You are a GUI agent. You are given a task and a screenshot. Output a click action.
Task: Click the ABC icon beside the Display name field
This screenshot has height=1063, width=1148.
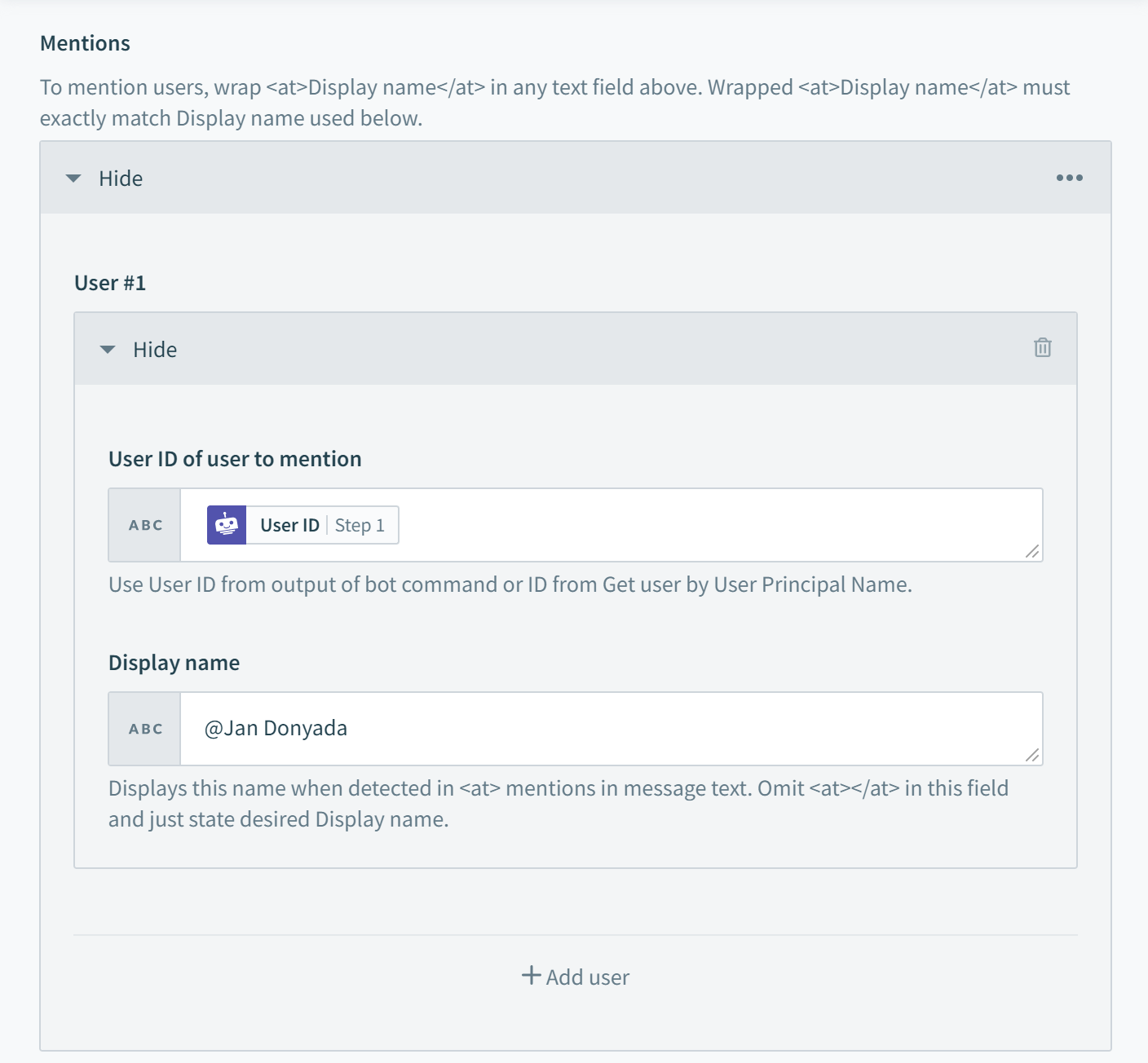[x=143, y=728]
